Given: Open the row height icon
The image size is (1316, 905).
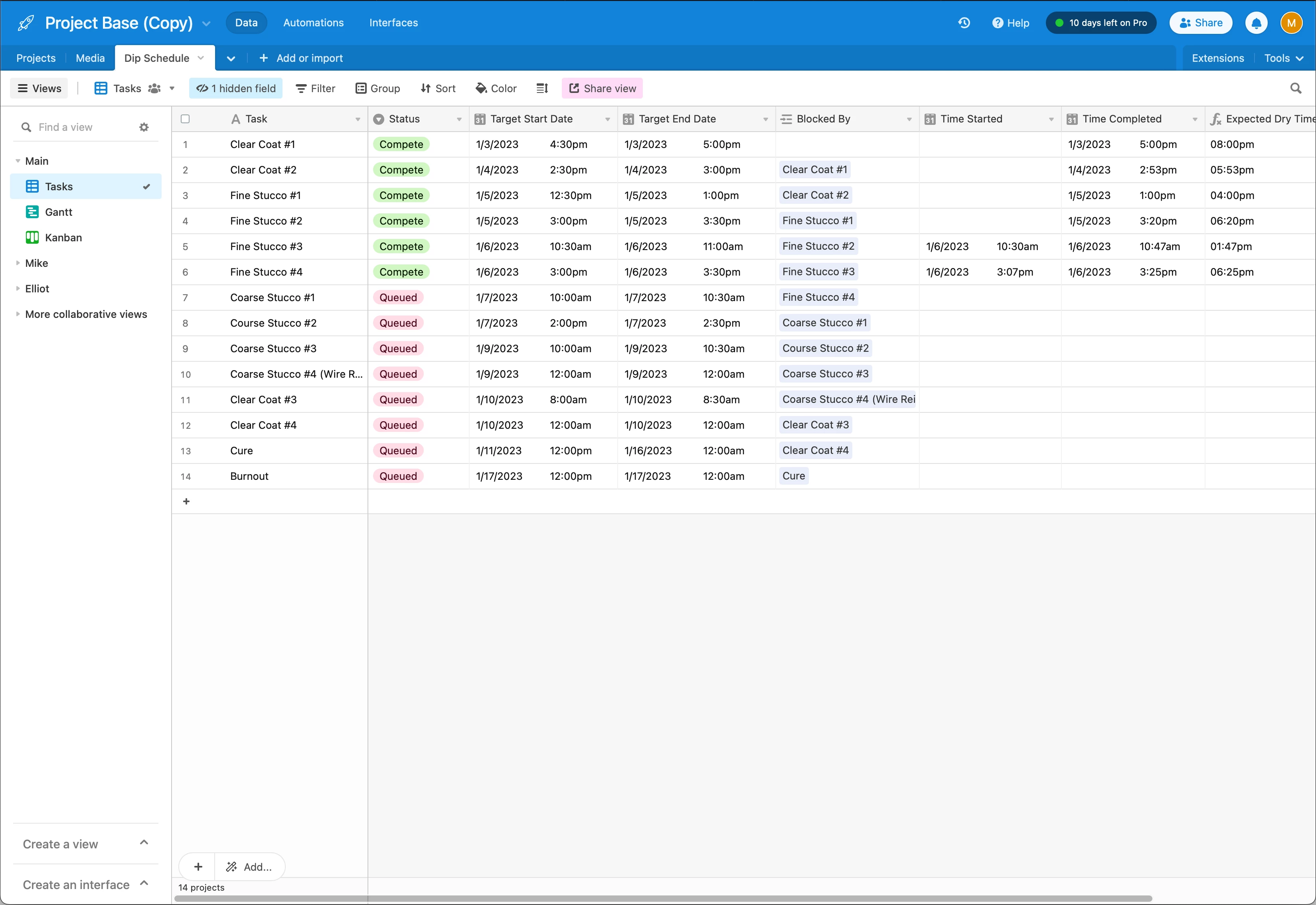Looking at the screenshot, I should pyautogui.click(x=542, y=88).
